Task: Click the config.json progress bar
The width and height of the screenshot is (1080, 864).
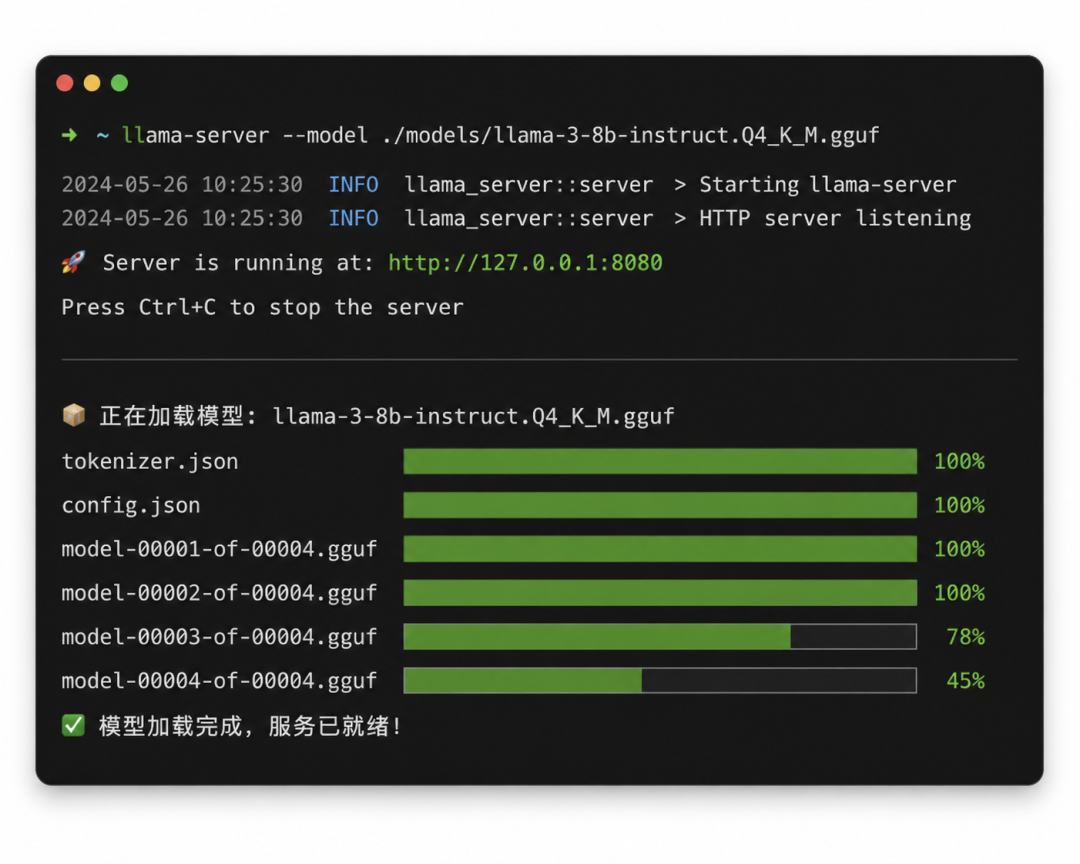Action: click(x=660, y=505)
